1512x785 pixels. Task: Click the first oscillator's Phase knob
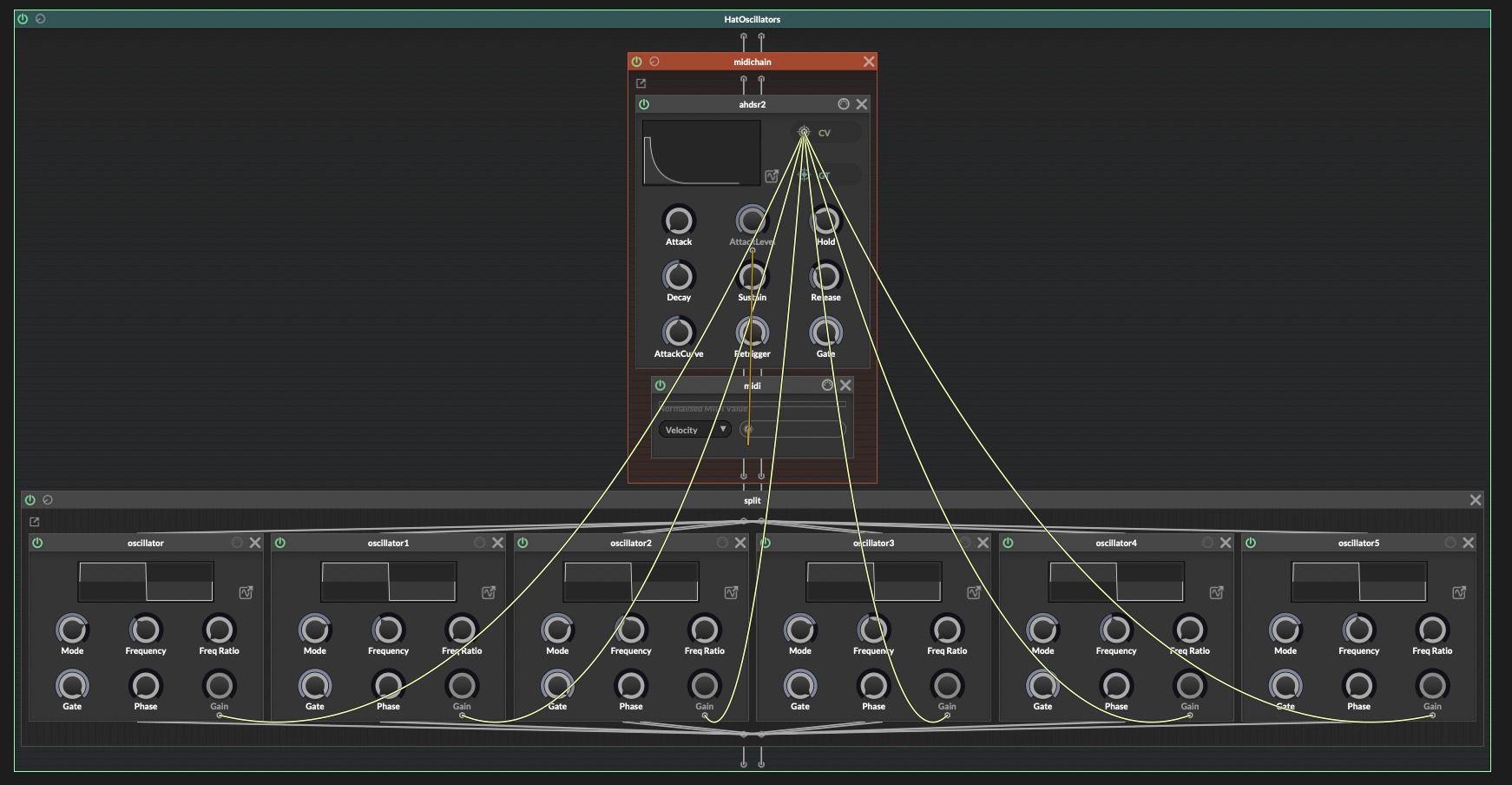(x=146, y=686)
